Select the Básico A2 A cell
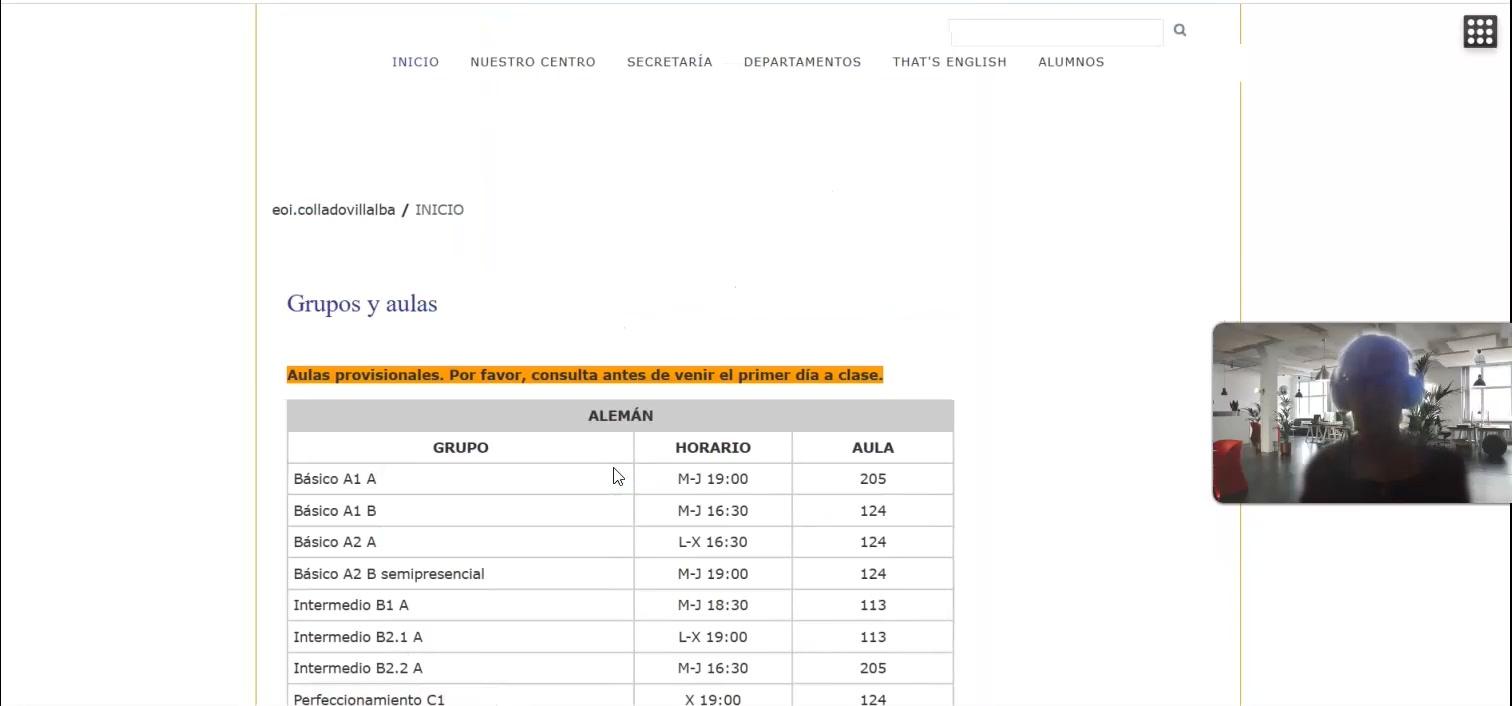Viewport: 1512px width, 706px height. point(460,542)
